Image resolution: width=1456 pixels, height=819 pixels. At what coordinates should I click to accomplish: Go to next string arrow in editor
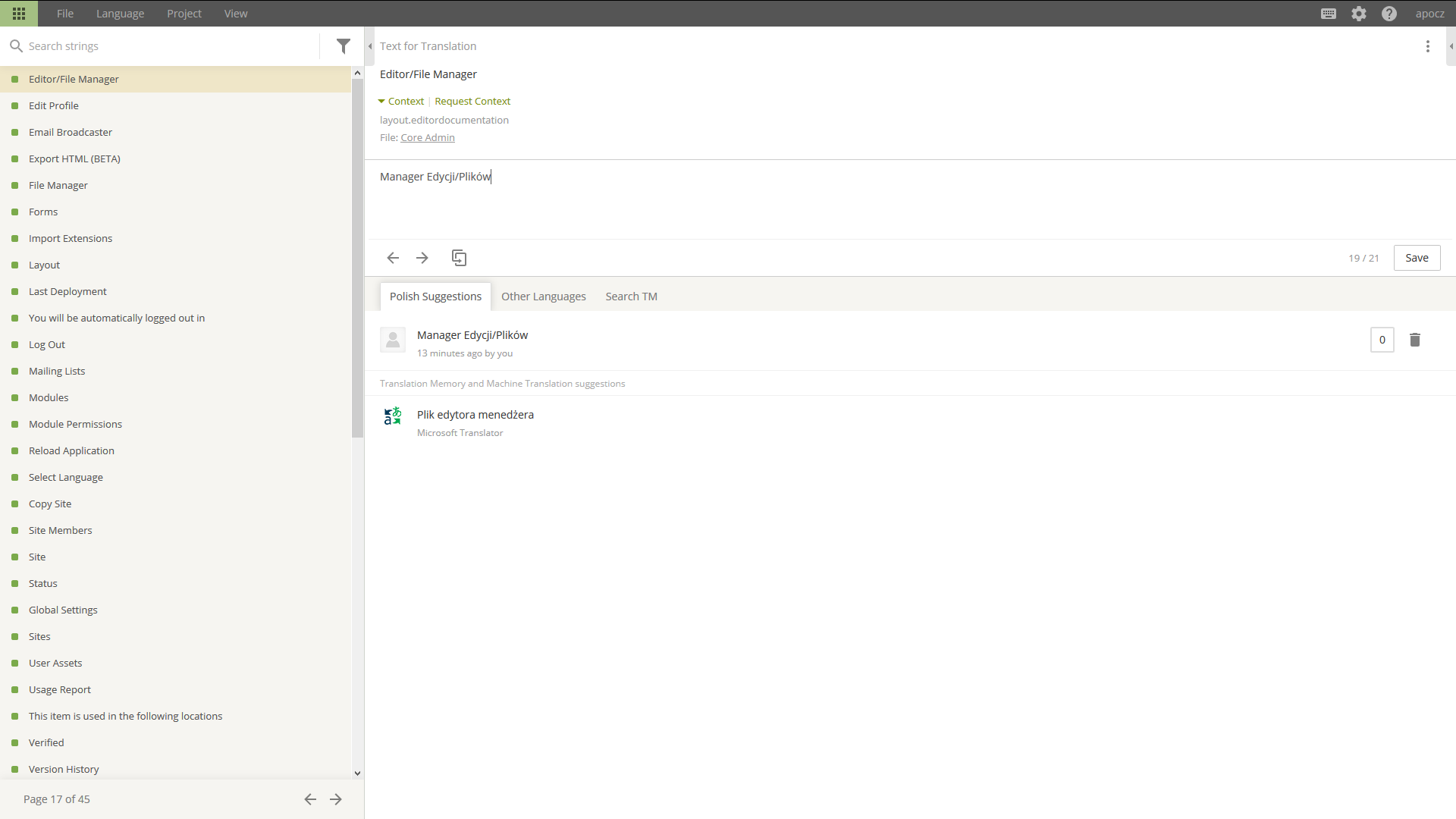(422, 258)
